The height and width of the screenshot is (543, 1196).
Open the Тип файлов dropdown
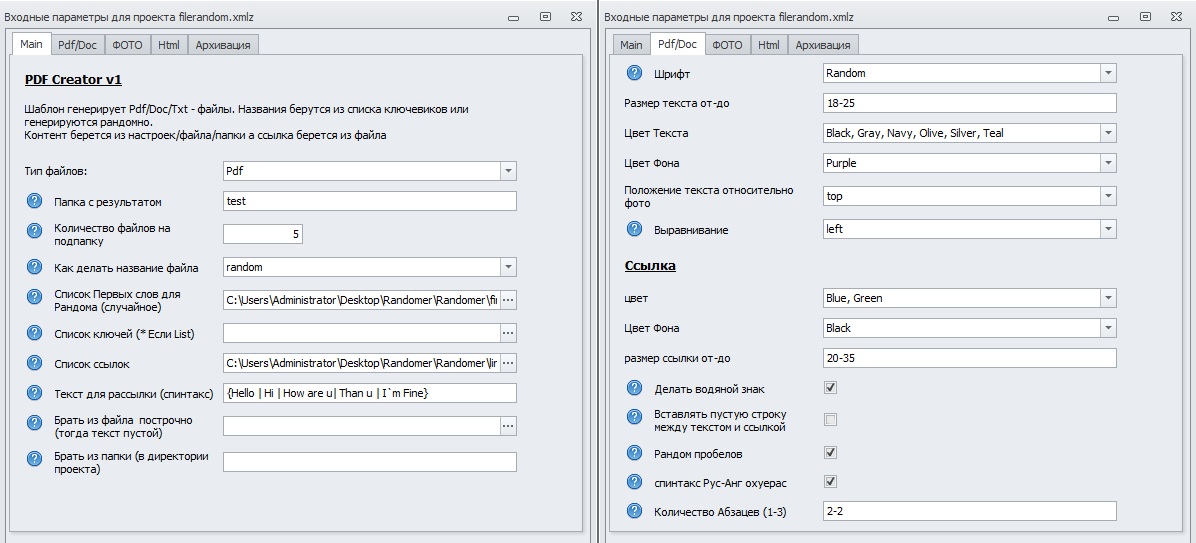click(x=508, y=171)
